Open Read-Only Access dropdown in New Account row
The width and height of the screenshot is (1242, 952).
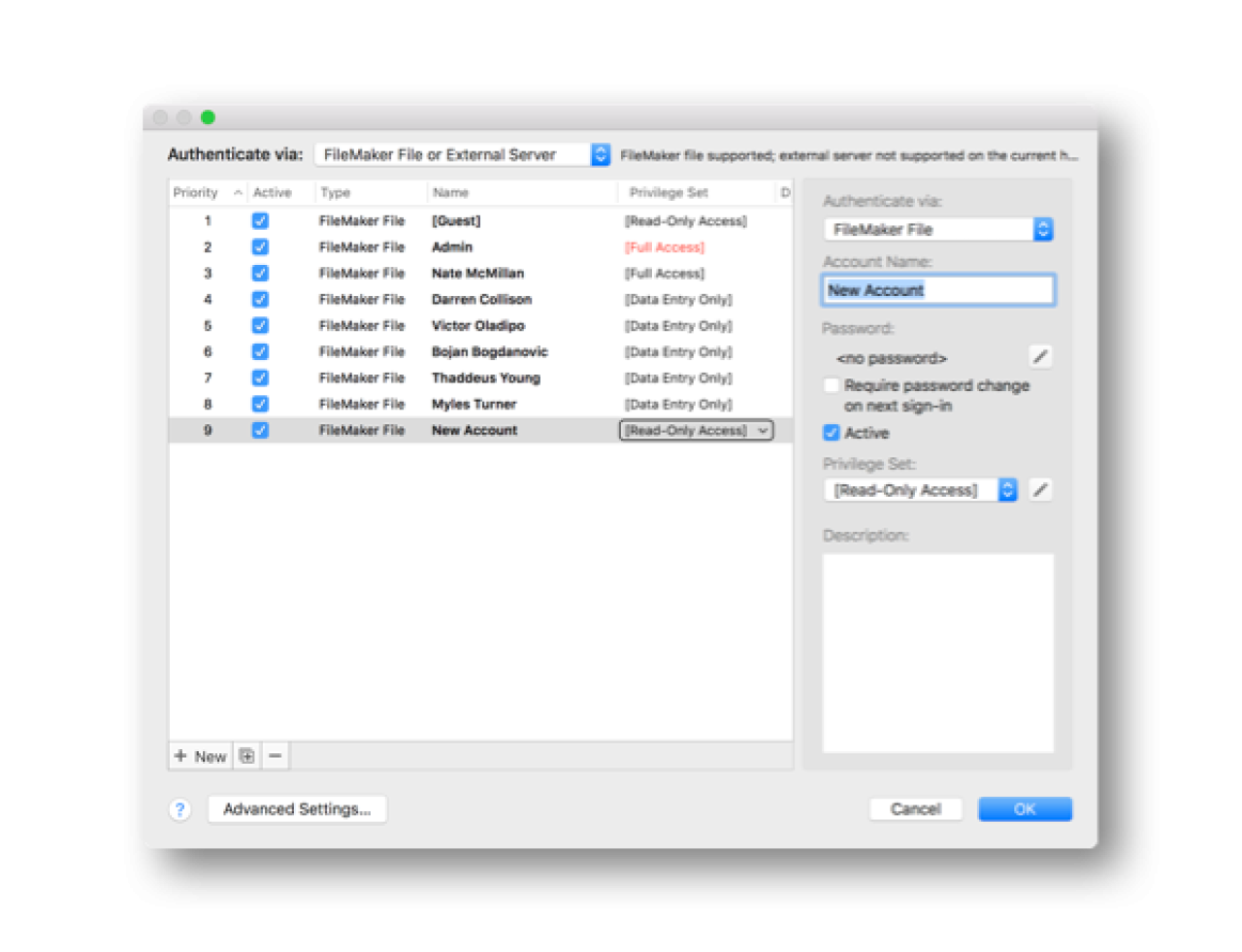pyautogui.click(x=696, y=430)
